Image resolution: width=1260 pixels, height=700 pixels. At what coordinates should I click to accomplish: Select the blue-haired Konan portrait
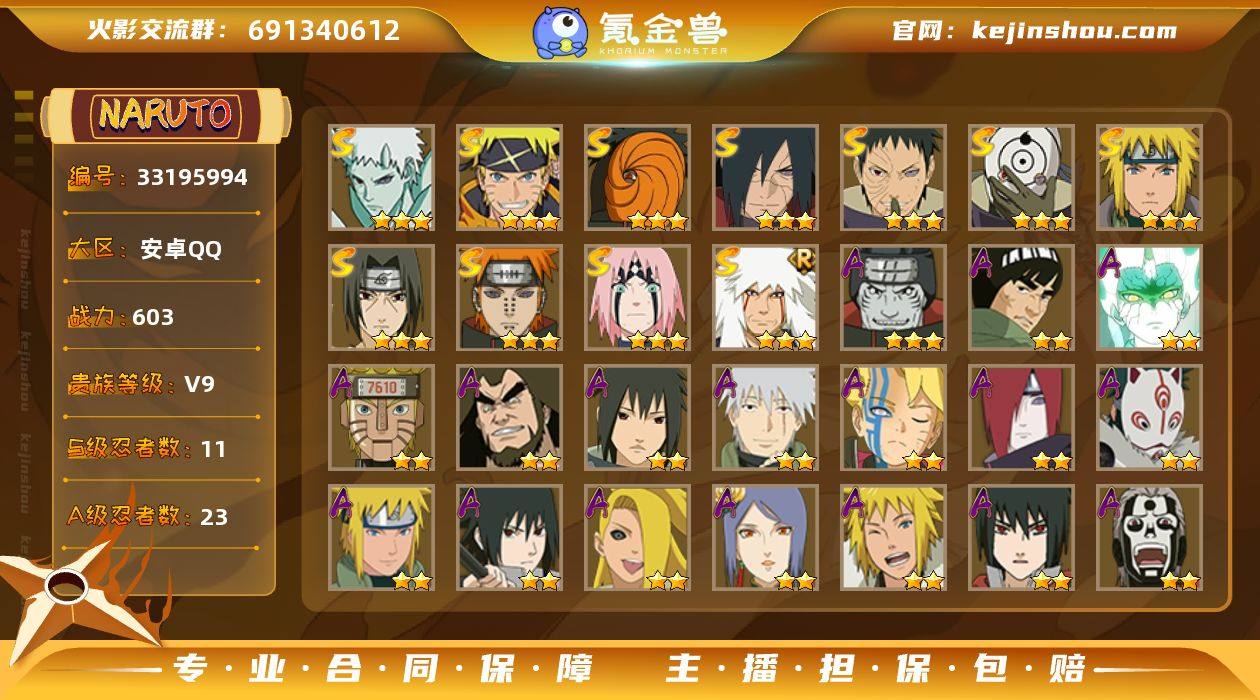coord(765,537)
